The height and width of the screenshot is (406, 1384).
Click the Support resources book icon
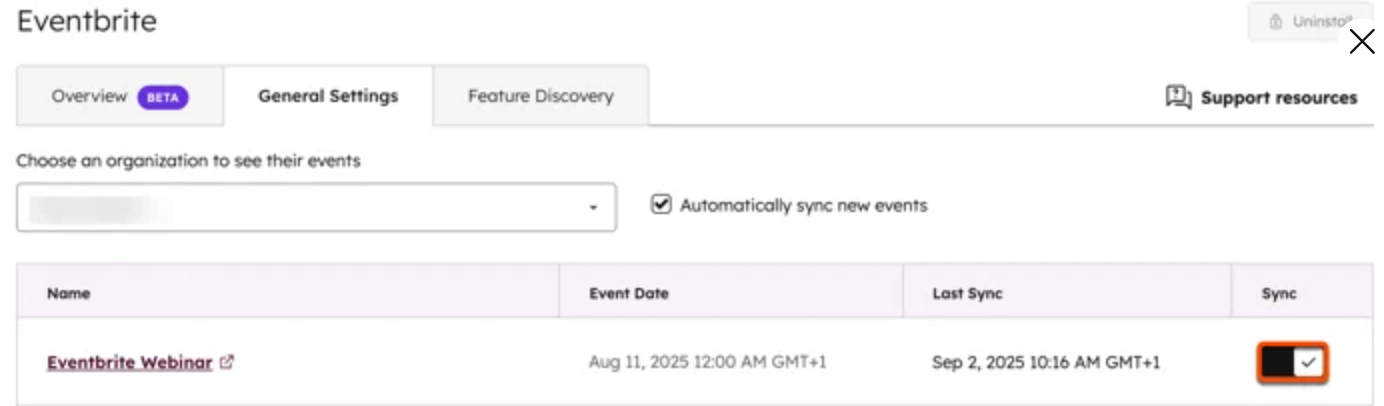1179,97
